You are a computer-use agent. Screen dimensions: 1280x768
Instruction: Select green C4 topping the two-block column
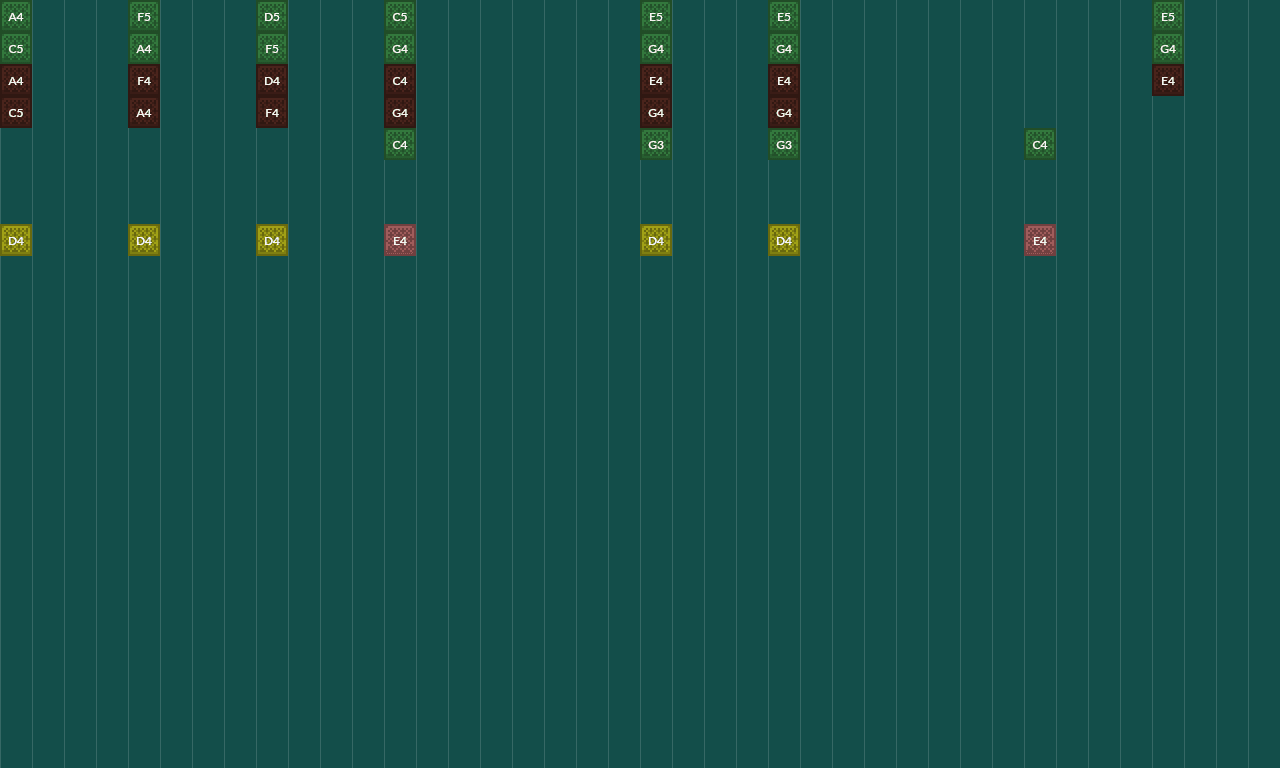[1040, 144]
